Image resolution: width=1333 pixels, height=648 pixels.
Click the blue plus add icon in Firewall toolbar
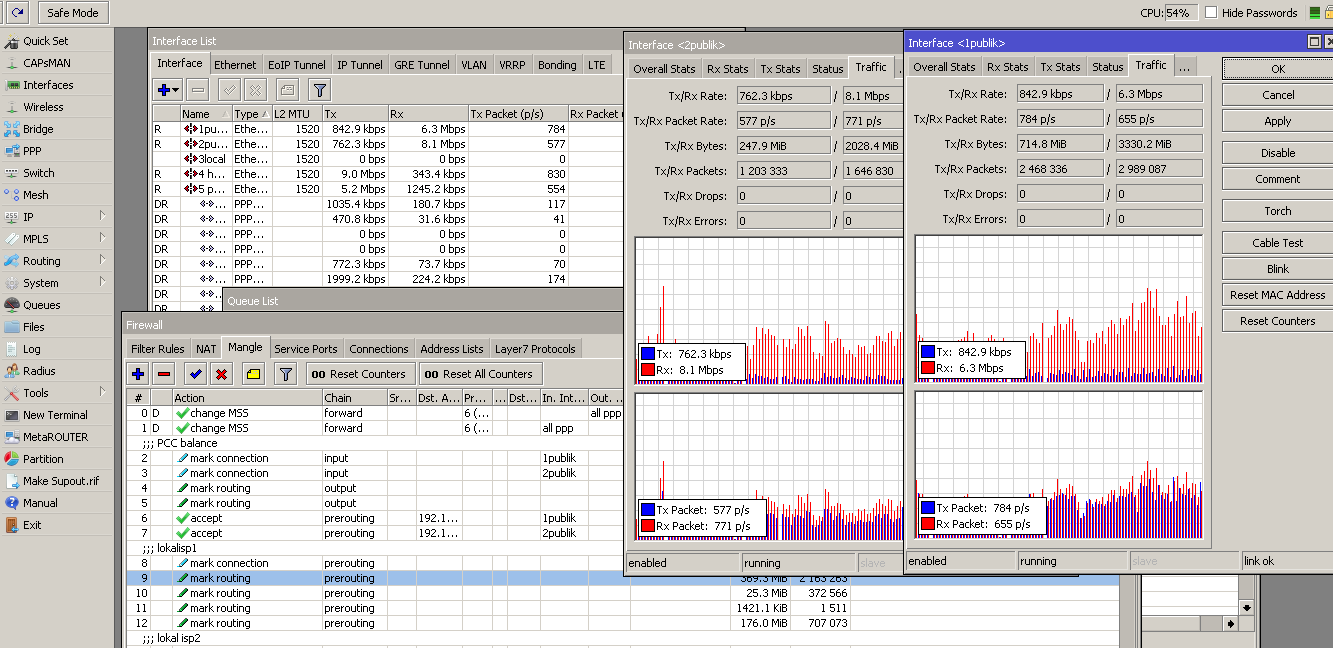pos(138,374)
